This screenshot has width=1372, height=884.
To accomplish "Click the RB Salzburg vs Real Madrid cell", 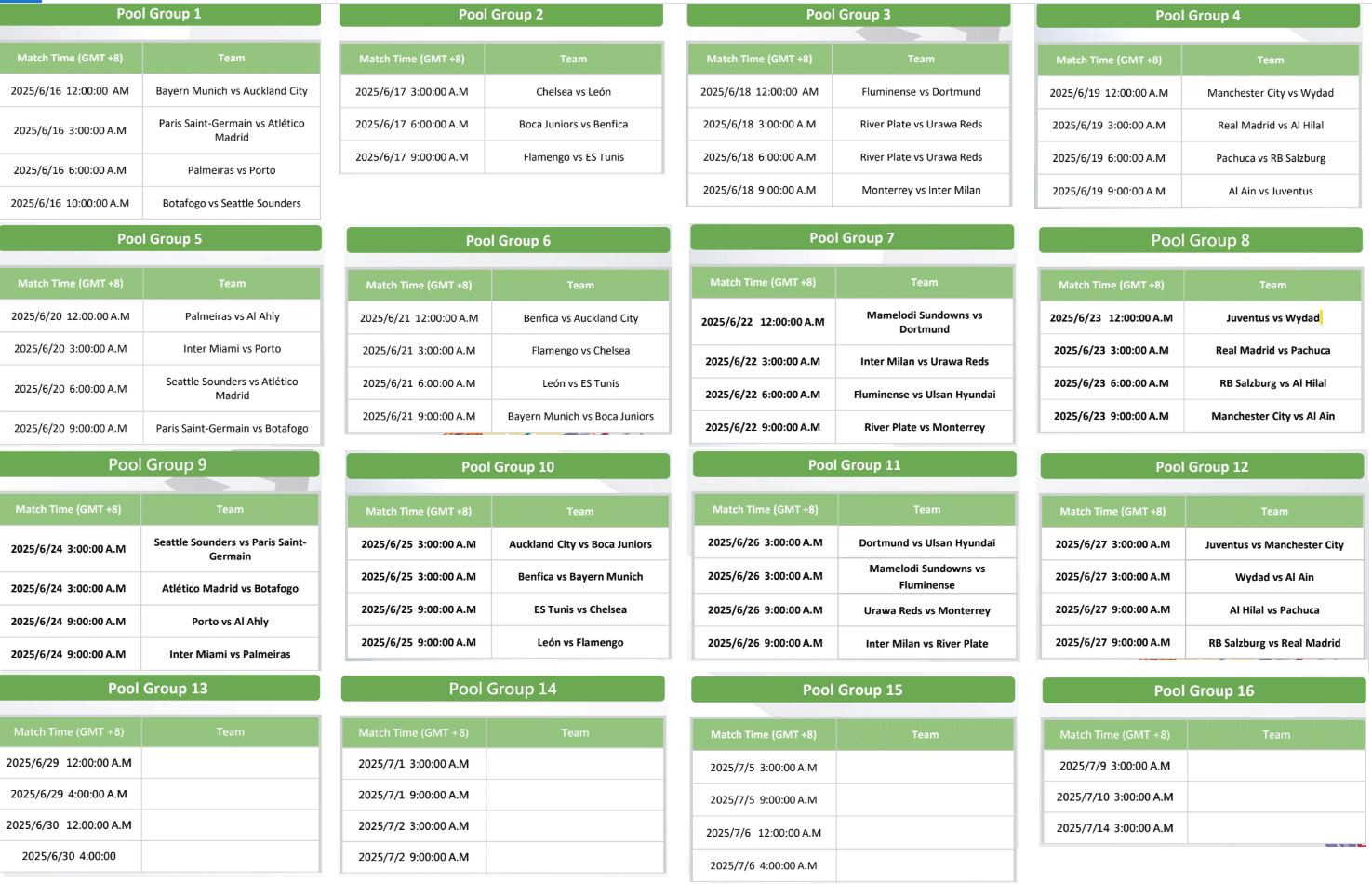I will point(1274,643).
